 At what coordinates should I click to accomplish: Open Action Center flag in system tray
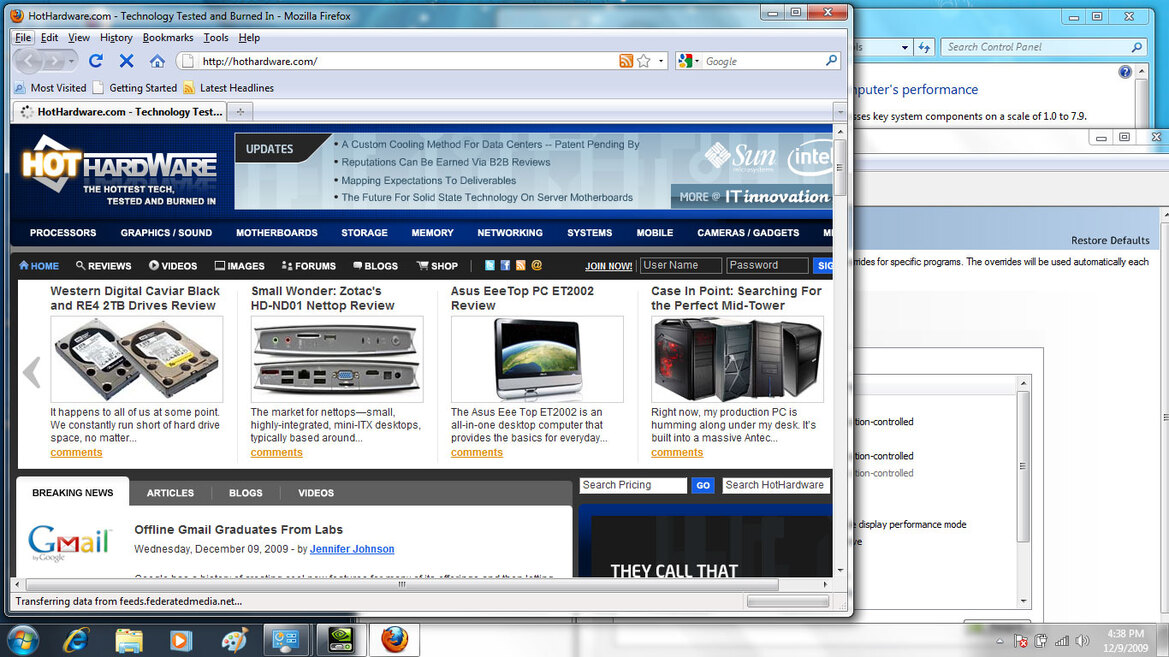click(1021, 641)
